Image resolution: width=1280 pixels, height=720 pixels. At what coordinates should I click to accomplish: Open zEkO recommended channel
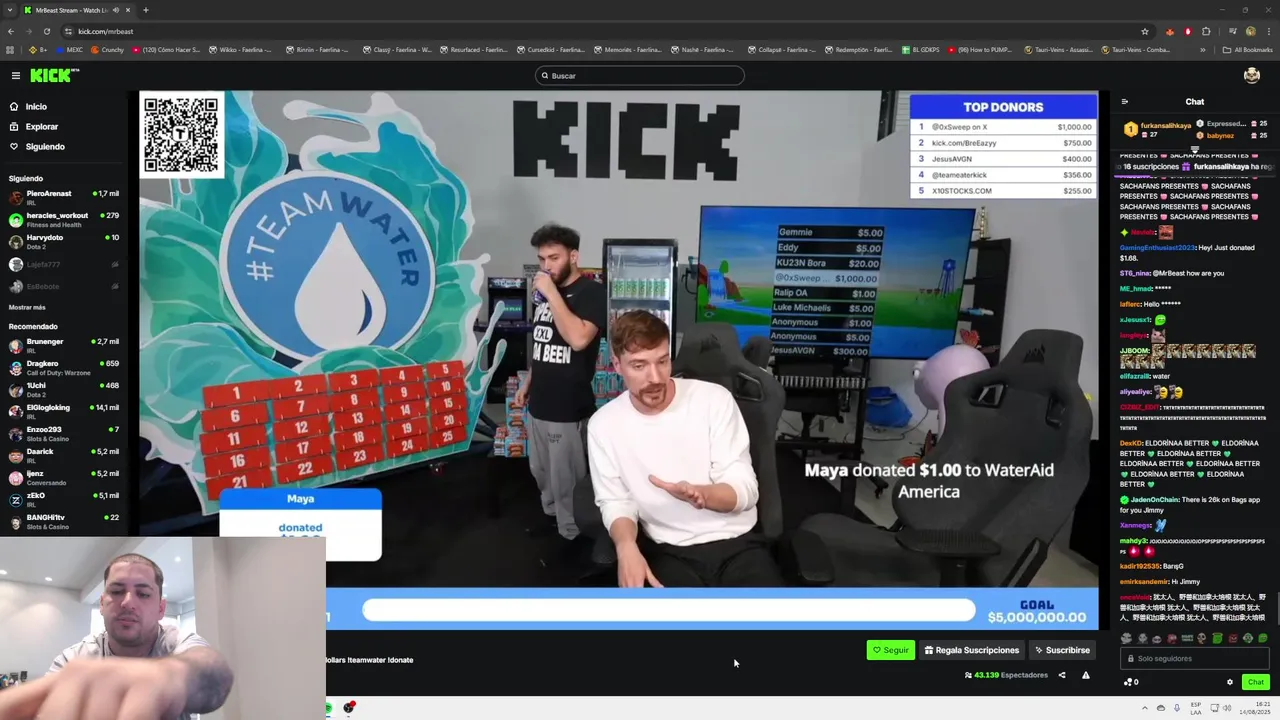[64, 499]
